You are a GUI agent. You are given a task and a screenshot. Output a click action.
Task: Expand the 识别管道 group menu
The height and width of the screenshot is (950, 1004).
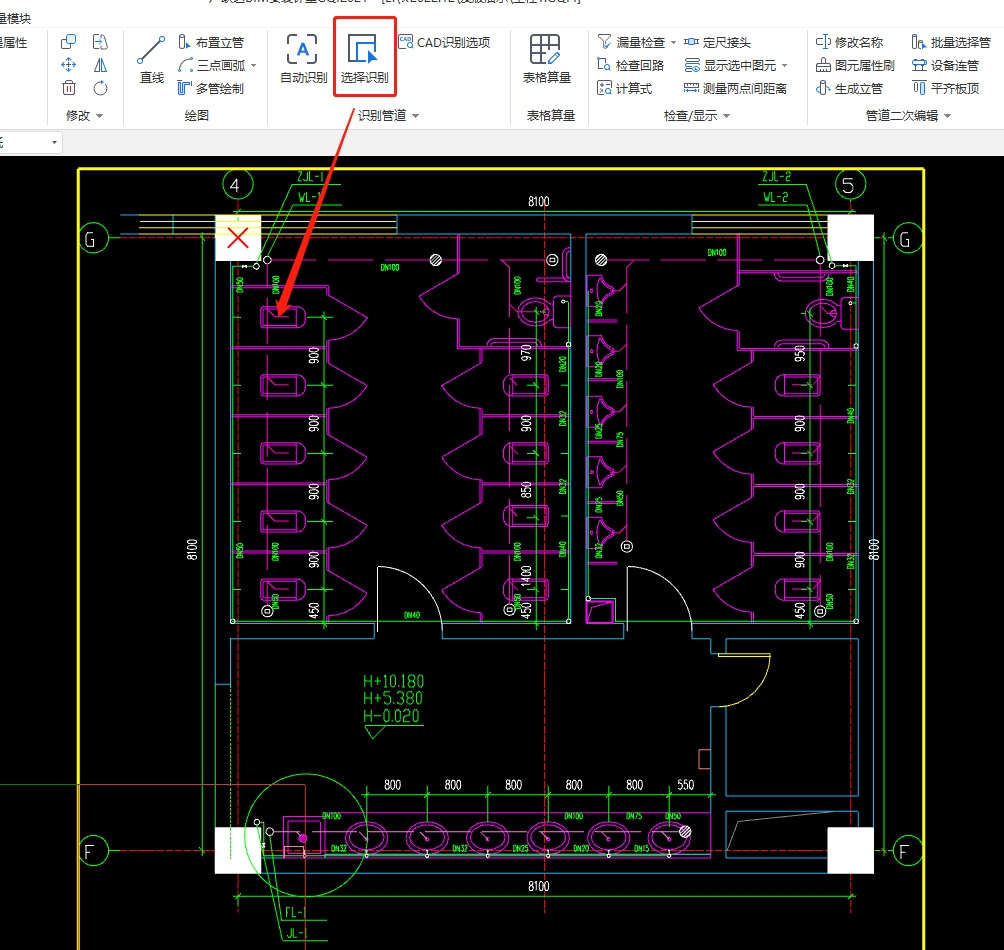(415, 116)
